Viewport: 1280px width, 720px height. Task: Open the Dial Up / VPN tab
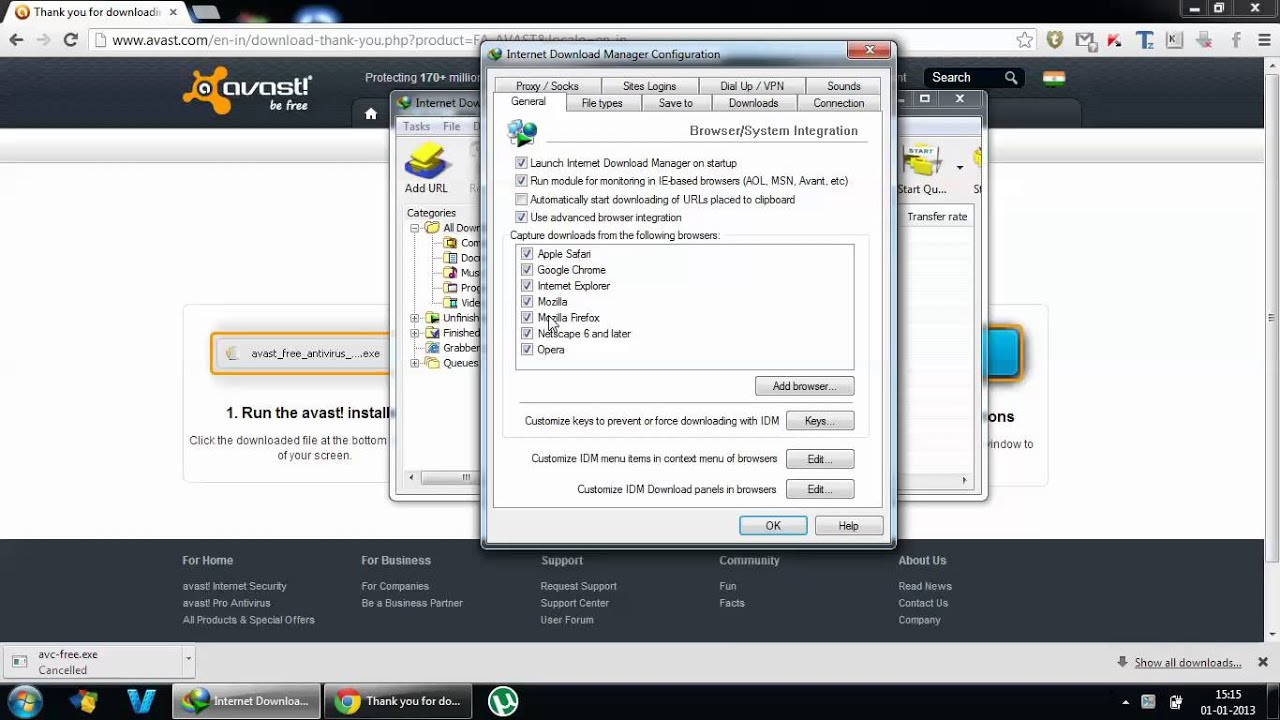pyautogui.click(x=752, y=86)
